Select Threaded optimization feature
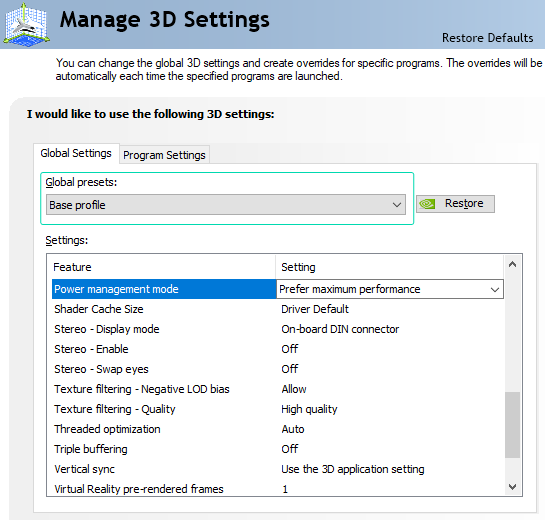 pyautogui.click(x=107, y=429)
